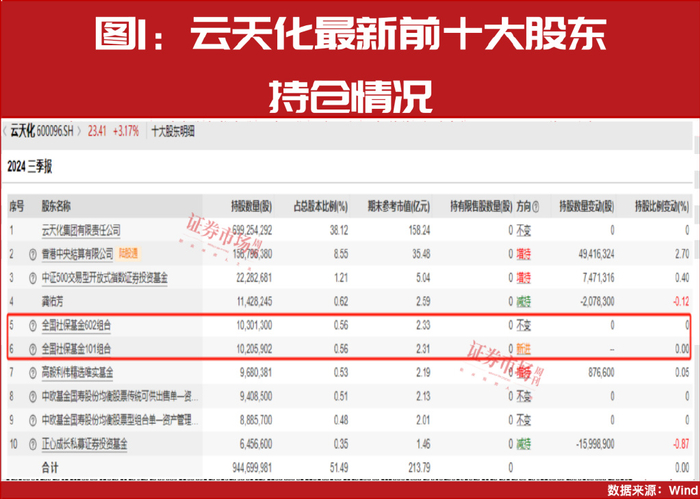Click the 合计 total row label
Viewport: 700px width, 499px height.
pyautogui.click(x=50, y=468)
